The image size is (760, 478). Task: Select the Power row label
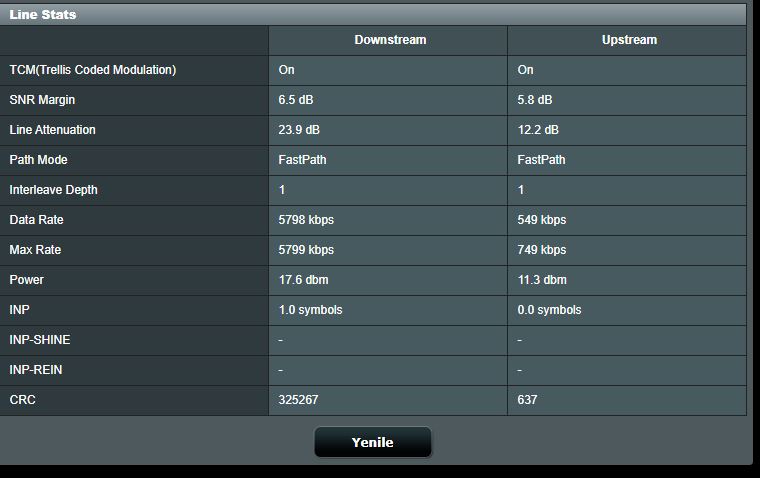[27, 280]
